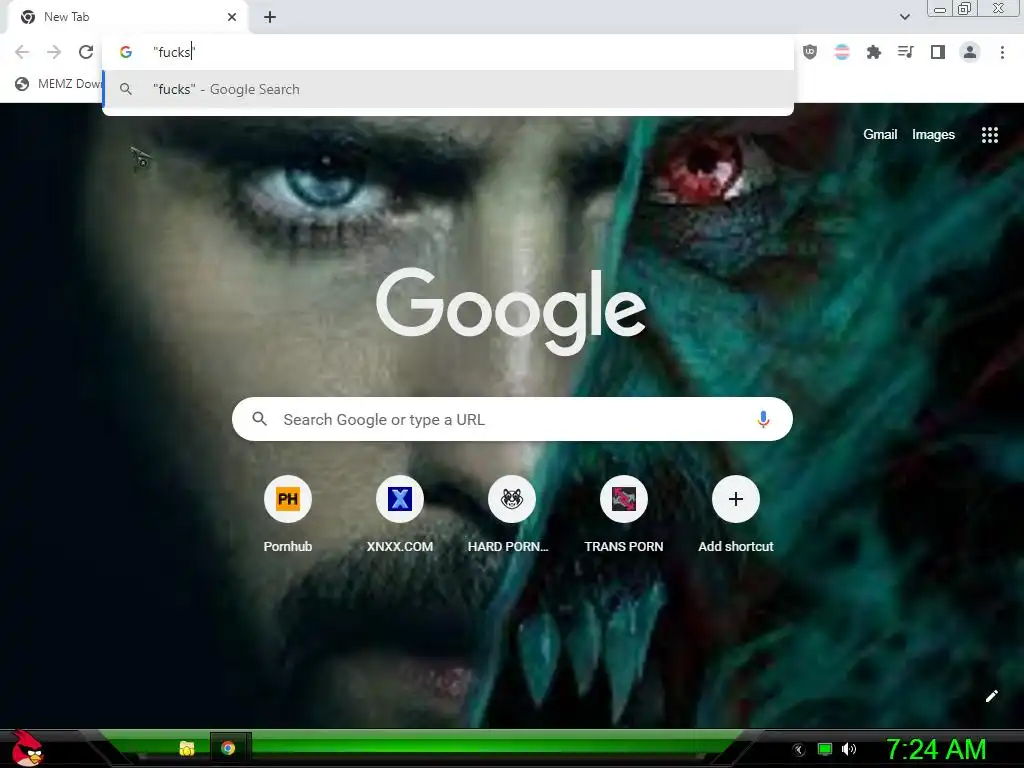Click the 7:24 AM clock
This screenshot has width=1024, height=768.
coord(936,749)
